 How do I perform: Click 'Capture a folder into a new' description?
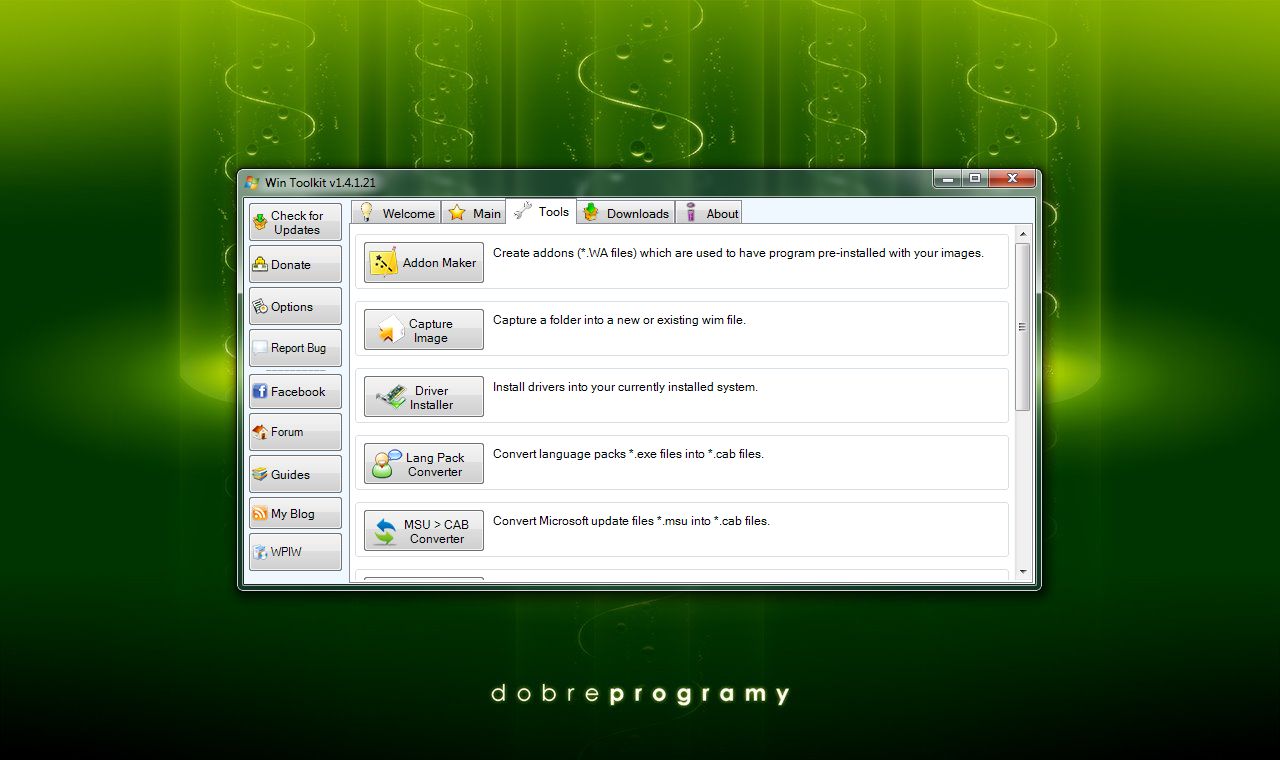click(619, 320)
